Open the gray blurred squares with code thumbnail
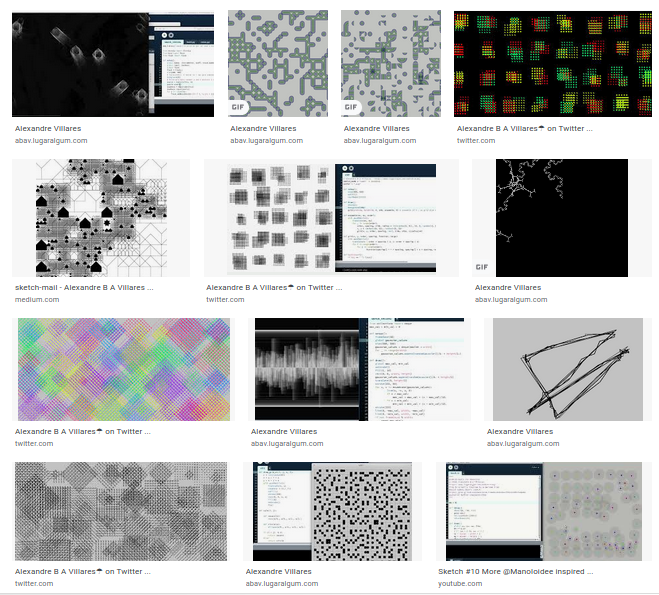 coord(332,218)
